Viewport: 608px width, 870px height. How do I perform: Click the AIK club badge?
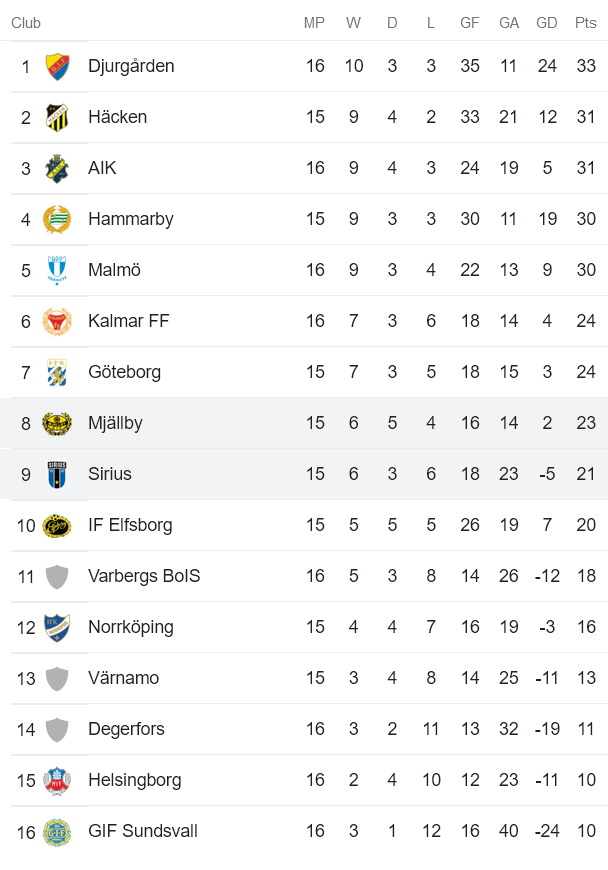[57, 168]
